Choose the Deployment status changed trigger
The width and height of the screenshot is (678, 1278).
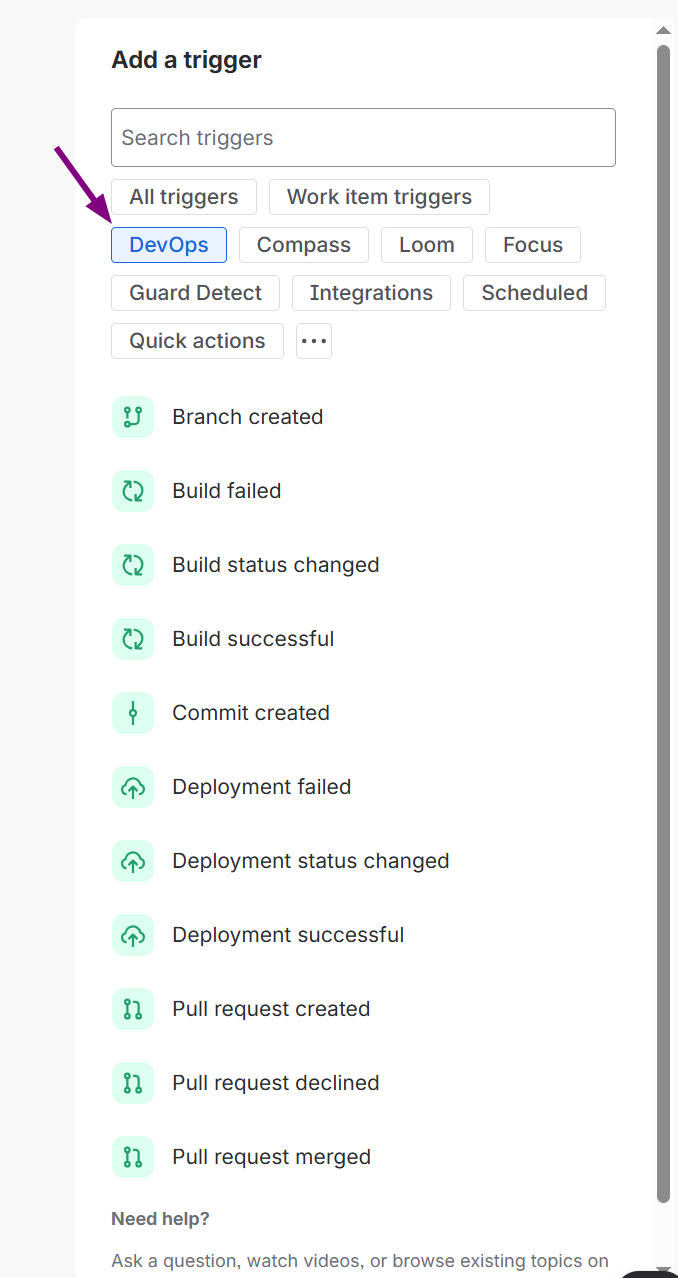coord(310,861)
